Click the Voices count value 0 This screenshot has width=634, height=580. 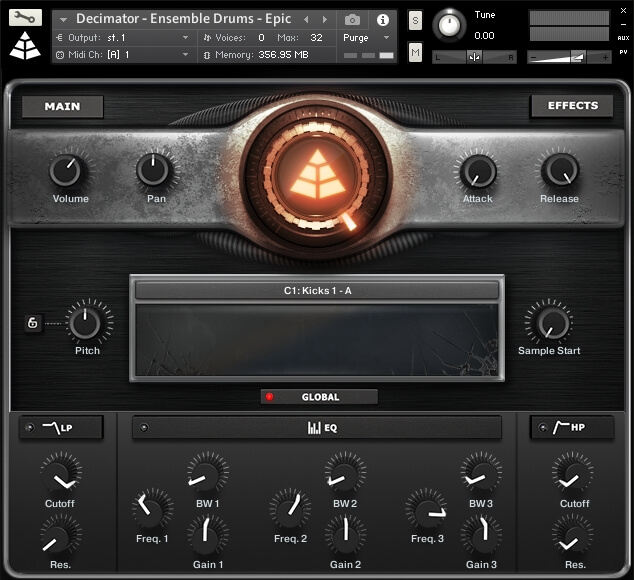[x=261, y=38]
